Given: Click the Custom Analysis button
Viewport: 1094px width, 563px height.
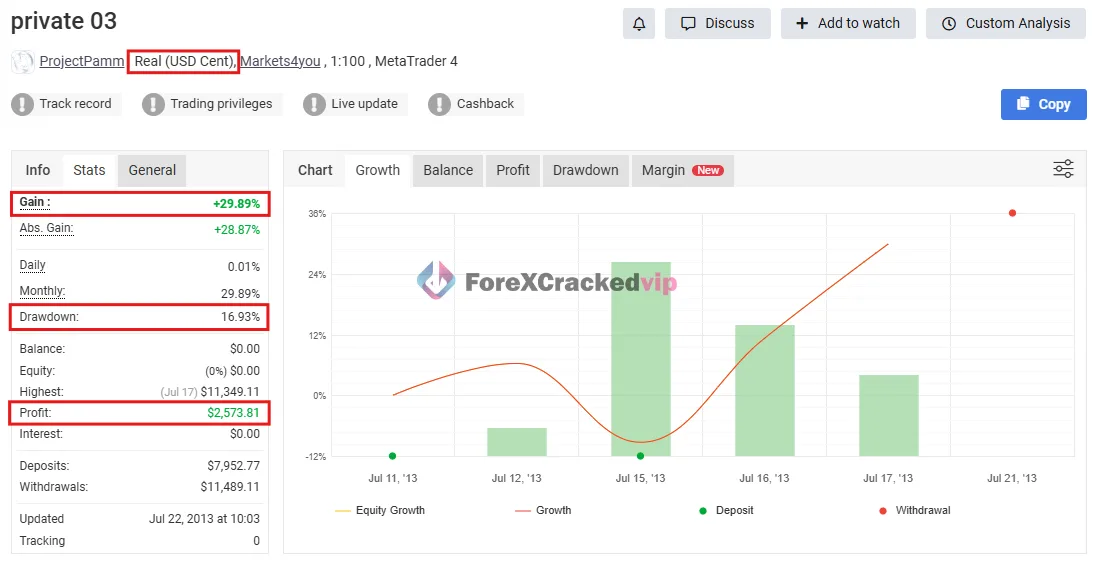Looking at the screenshot, I should pos(1005,23).
